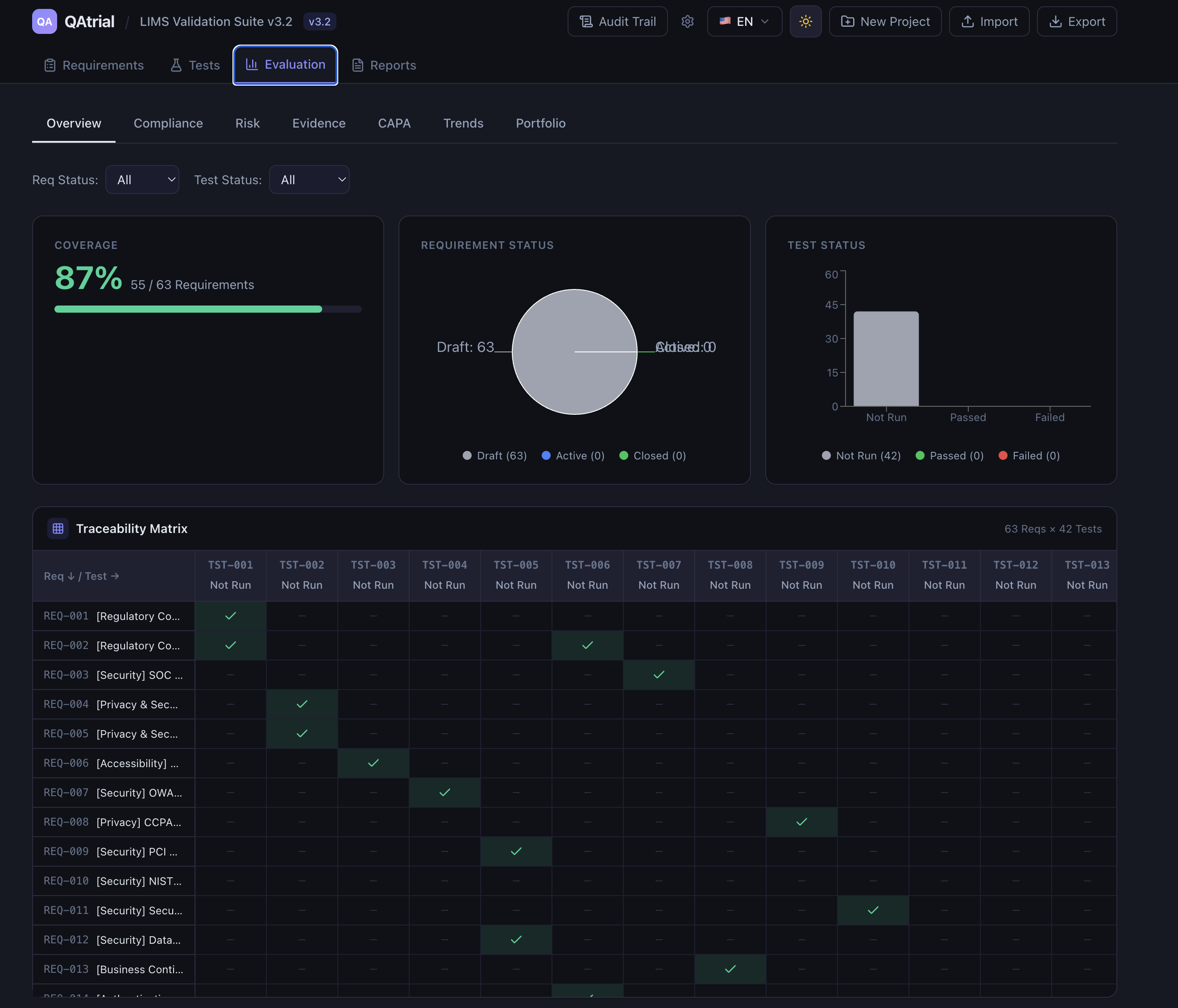Image resolution: width=1178 pixels, height=1008 pixels.
Task: Open the CAPA tab
Action: tap(394, 123)
